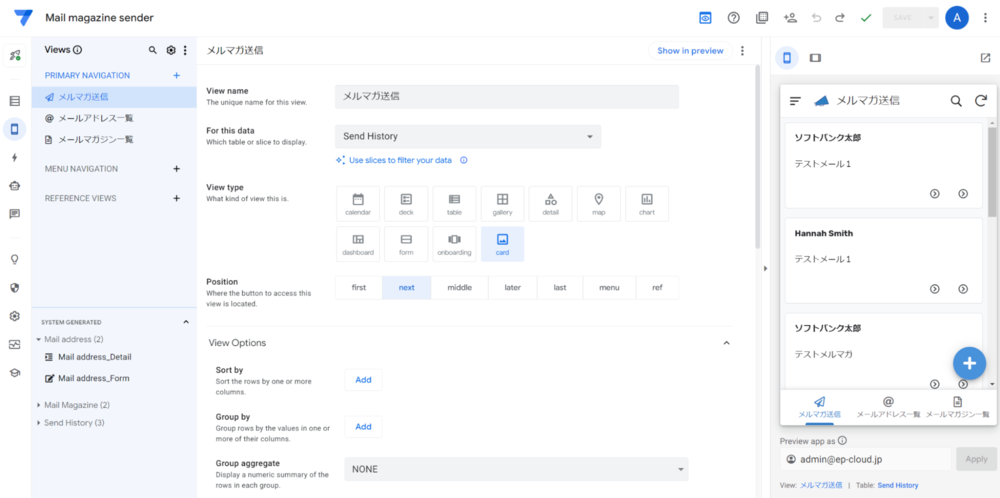This screenshot has width=1000, height=498.
Task: Open the Automation lightning bolt in sidebar
Action: 14,157
